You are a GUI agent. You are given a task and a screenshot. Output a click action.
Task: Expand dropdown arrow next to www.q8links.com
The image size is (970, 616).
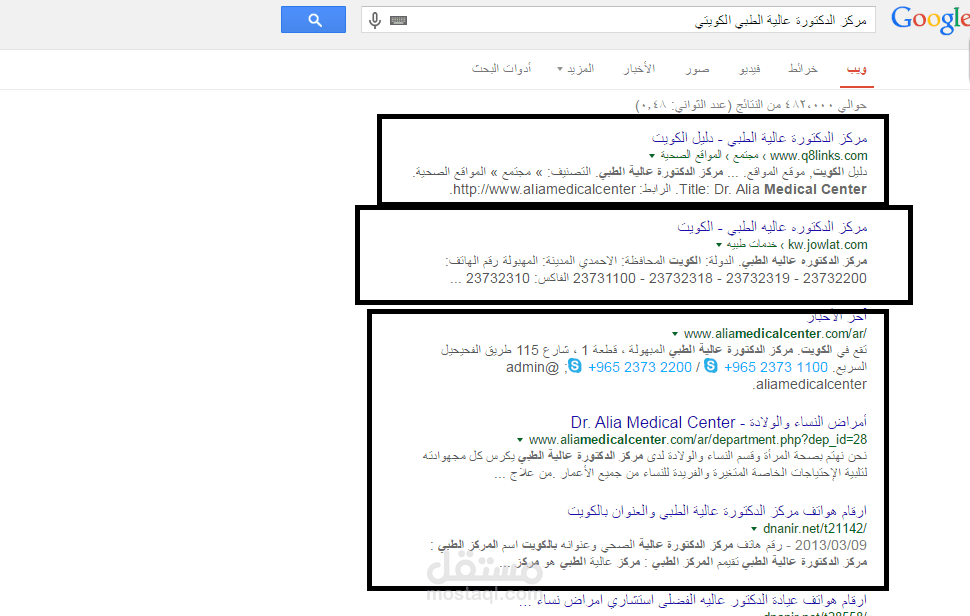point(652,156)
